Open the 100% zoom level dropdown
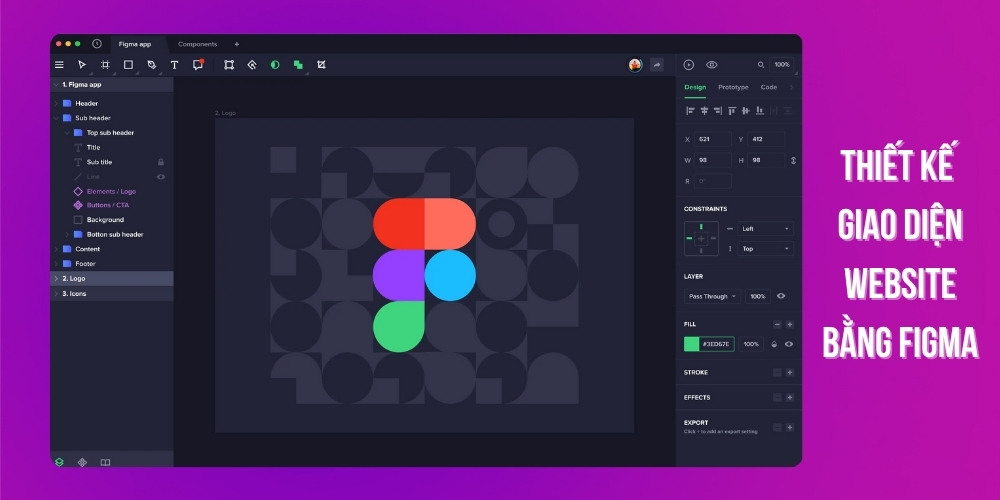 [x=782, y=65]
